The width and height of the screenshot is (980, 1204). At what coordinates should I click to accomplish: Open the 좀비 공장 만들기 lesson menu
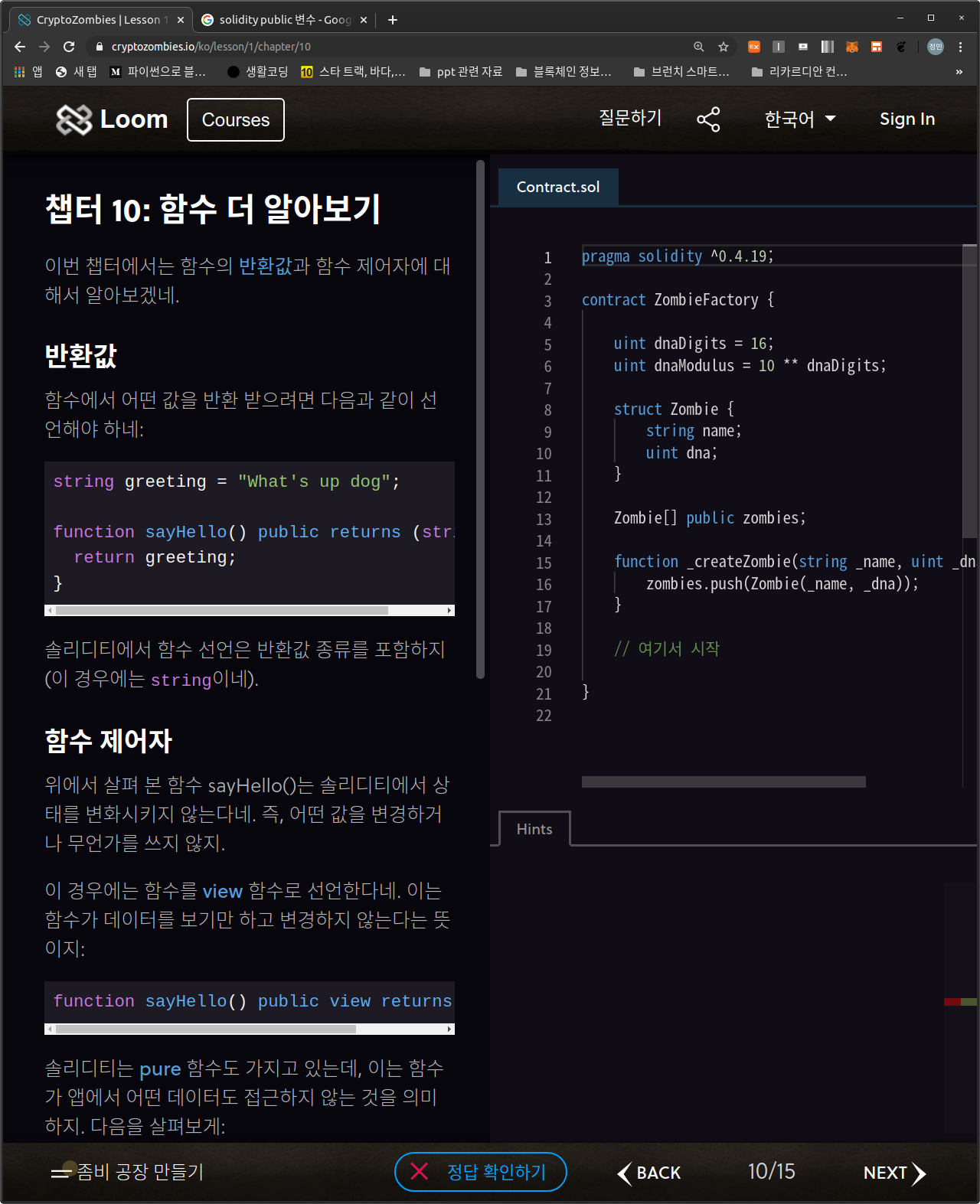click(127, 1172)
